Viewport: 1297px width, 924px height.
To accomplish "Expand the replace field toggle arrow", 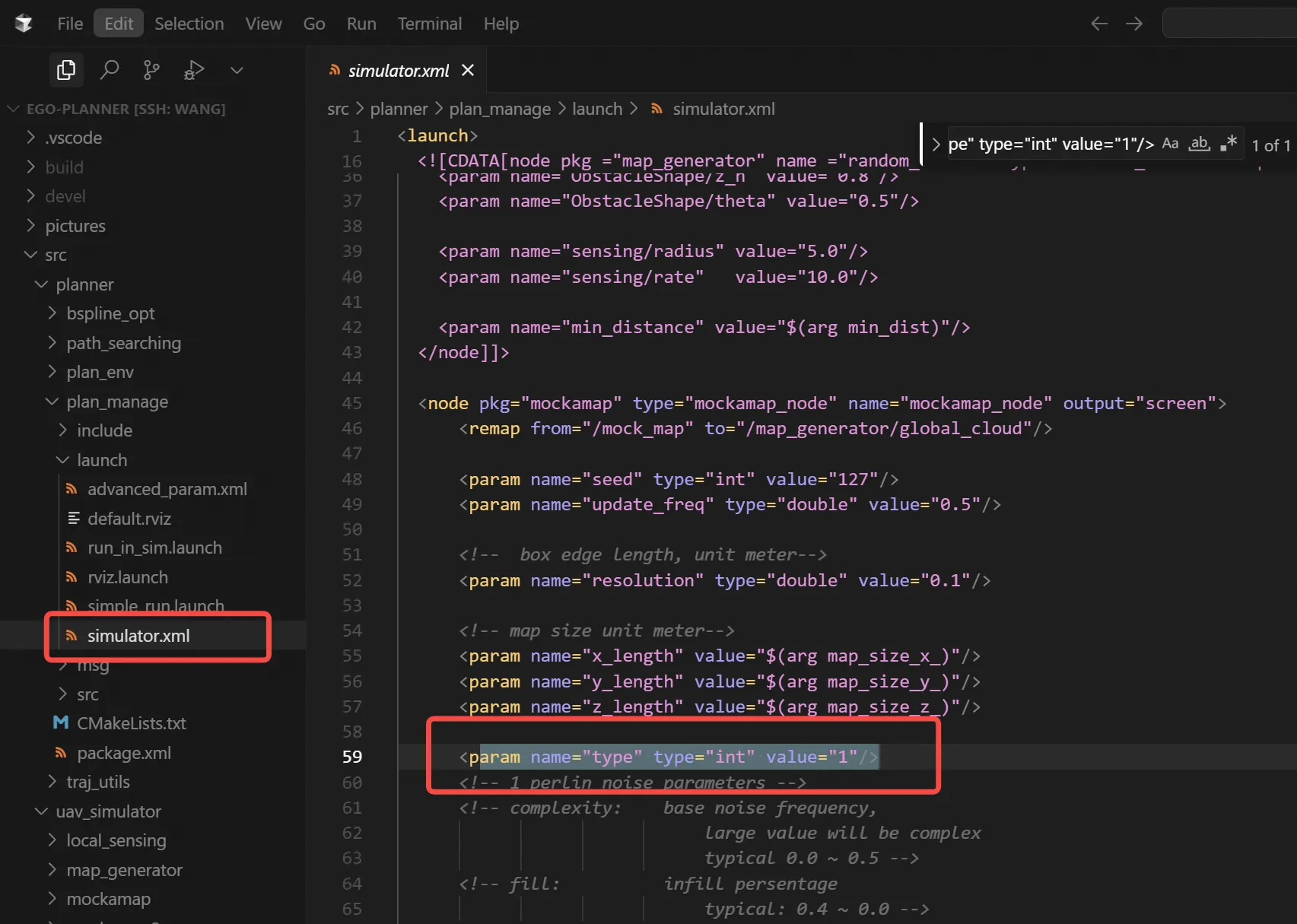I will click(936, 144).
